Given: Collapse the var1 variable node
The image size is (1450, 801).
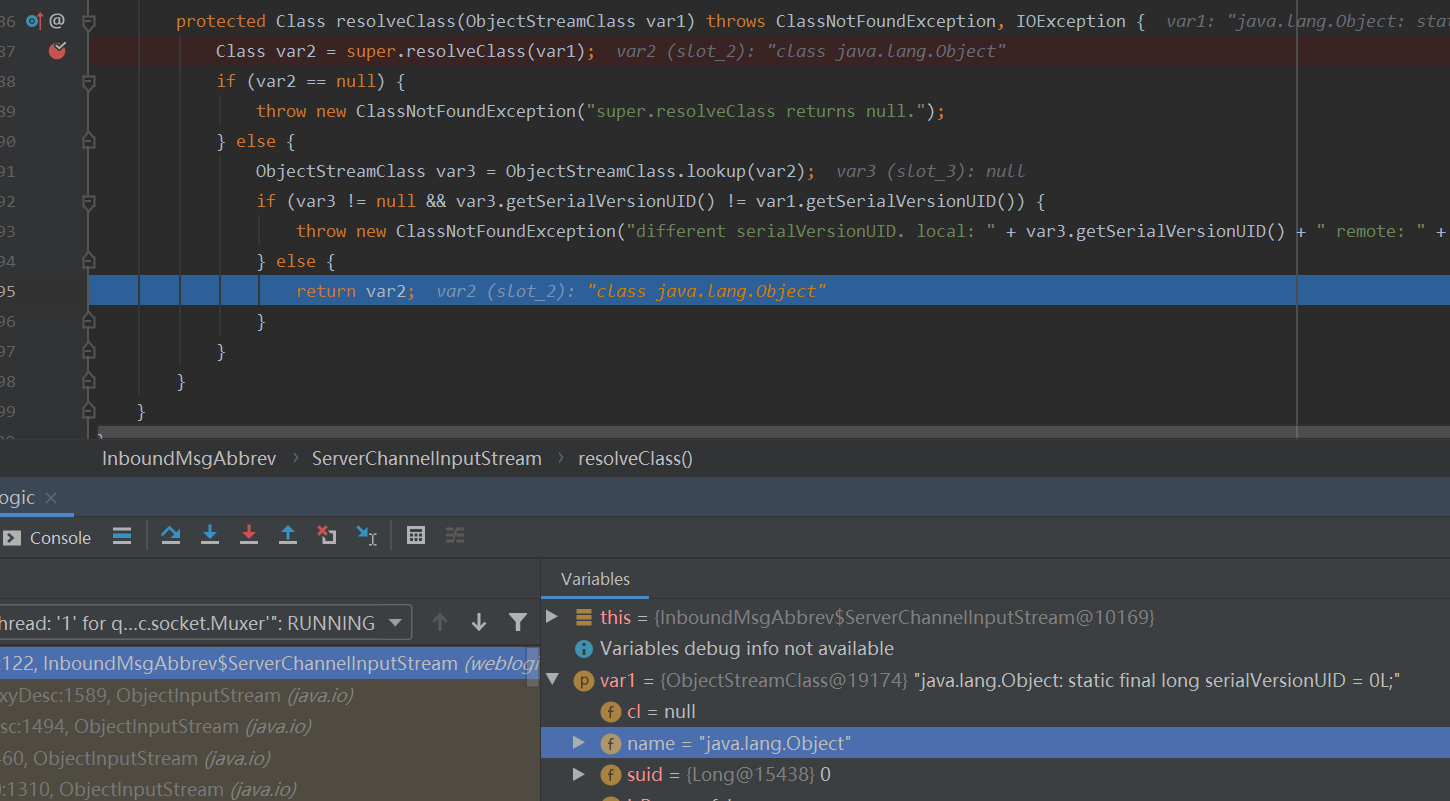Looking at the screenshot, I should 552,680.
